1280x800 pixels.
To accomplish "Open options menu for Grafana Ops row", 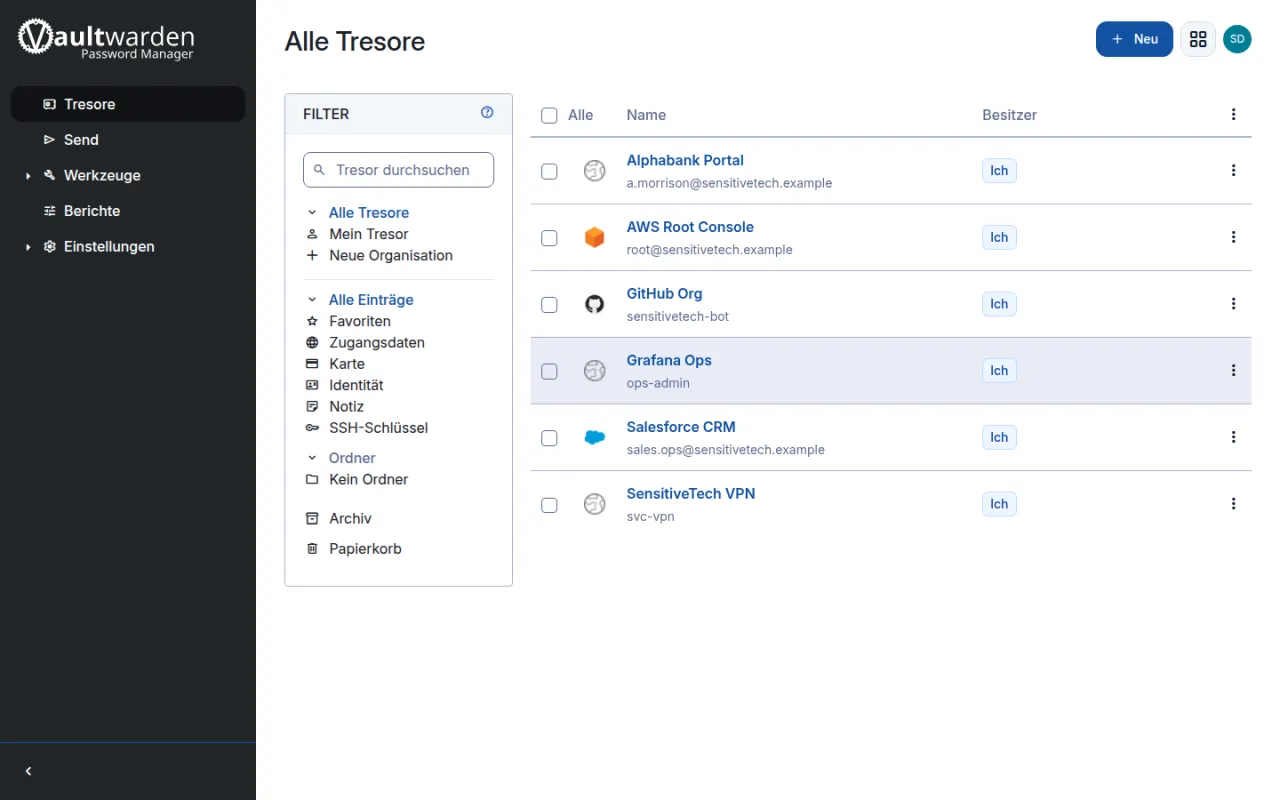I will pos(1233,371).
